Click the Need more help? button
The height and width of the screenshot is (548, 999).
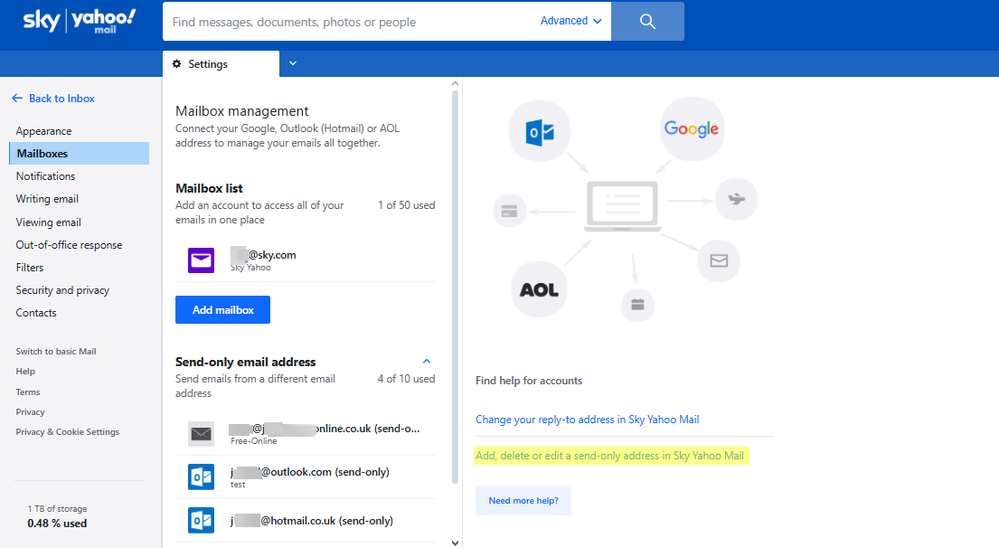tap(523, 500)
